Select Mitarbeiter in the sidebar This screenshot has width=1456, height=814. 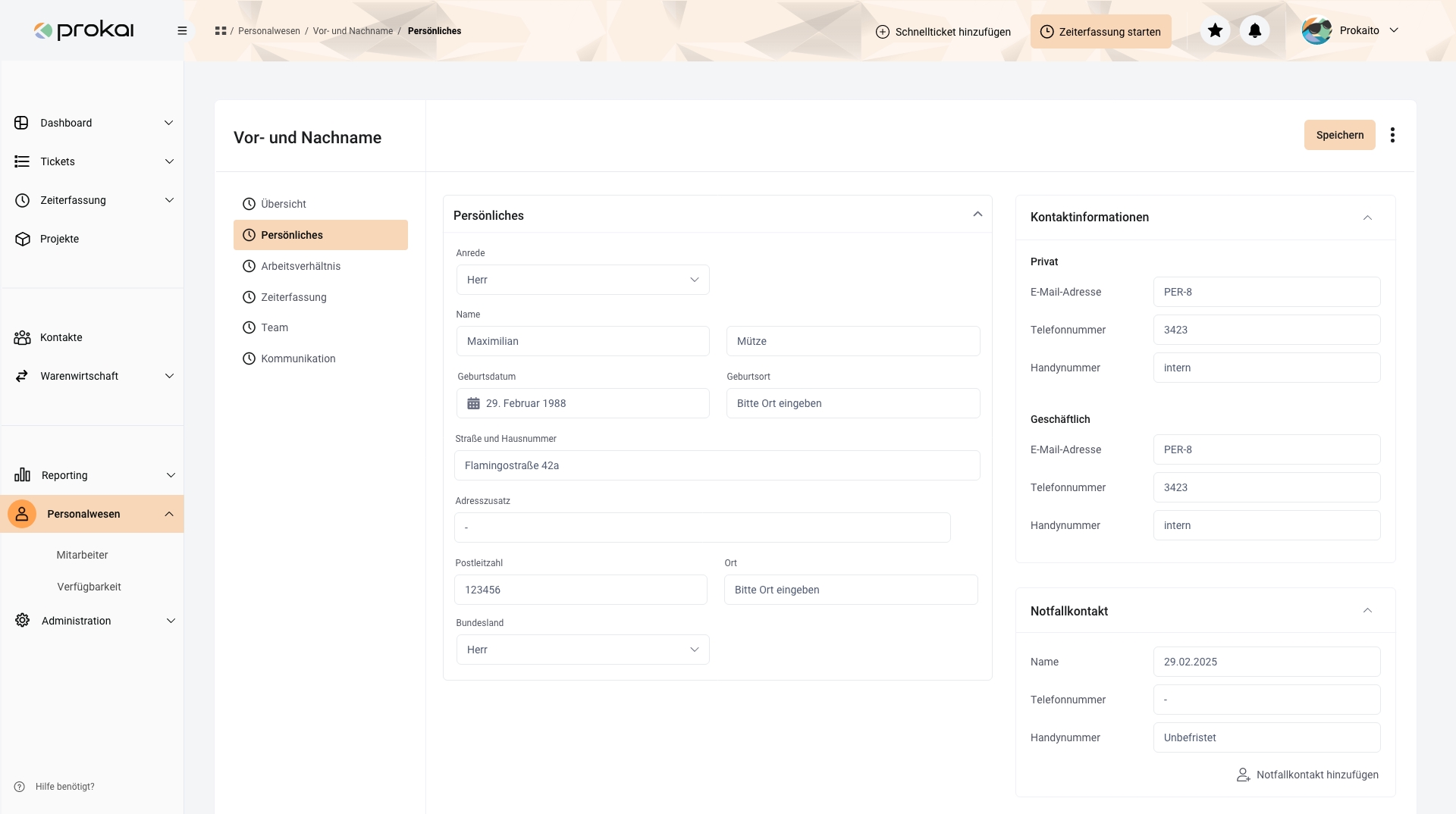(x=82, y=555)
